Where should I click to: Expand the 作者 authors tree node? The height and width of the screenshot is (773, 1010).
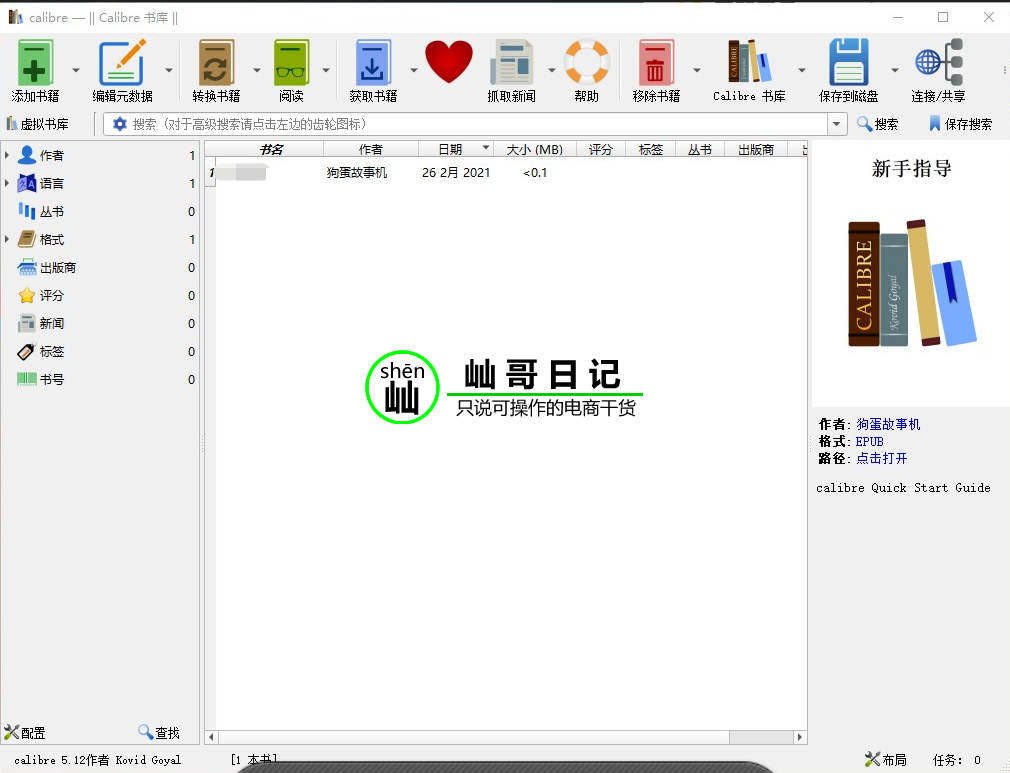click(7, 155)
